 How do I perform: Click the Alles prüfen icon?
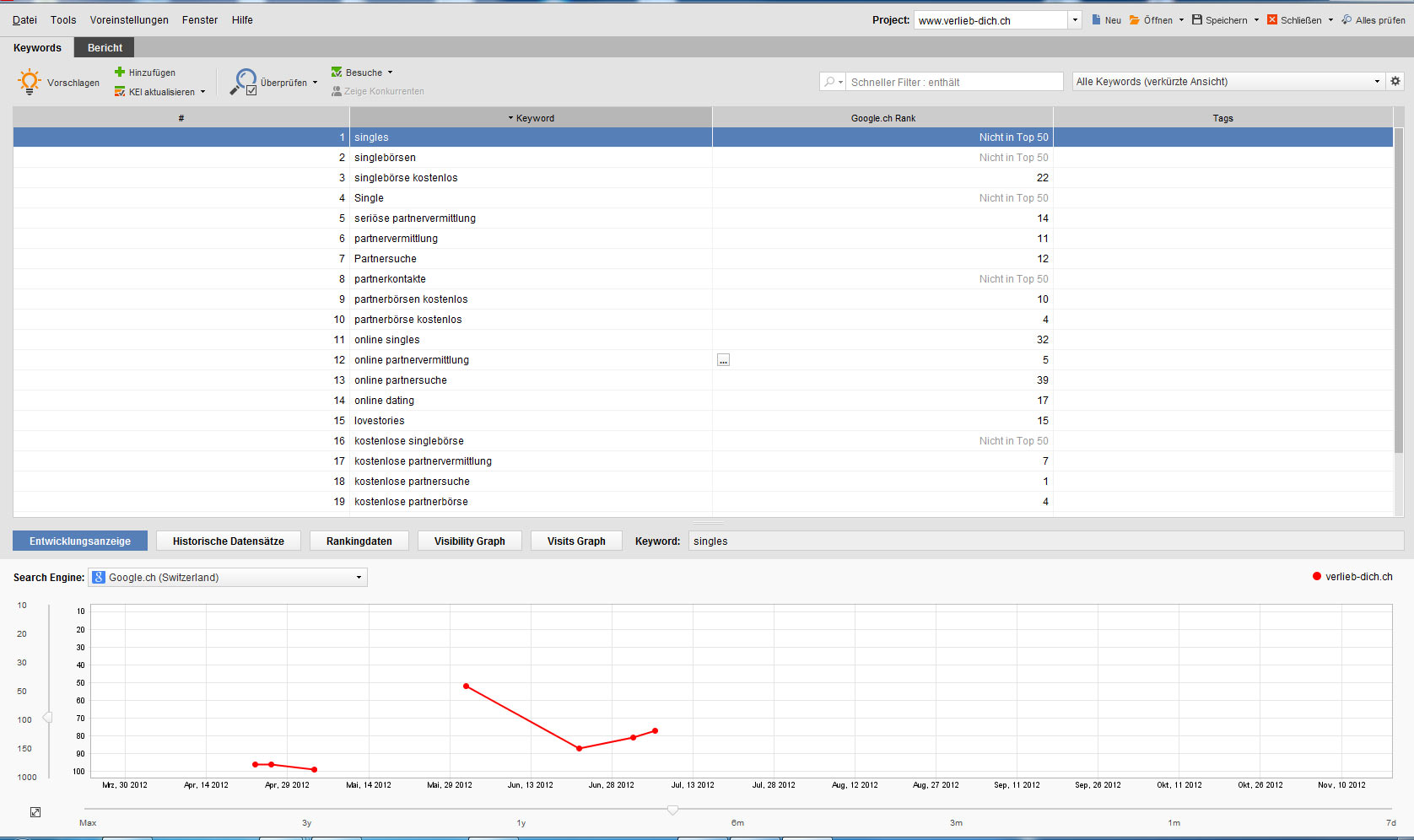point(1347,19)
